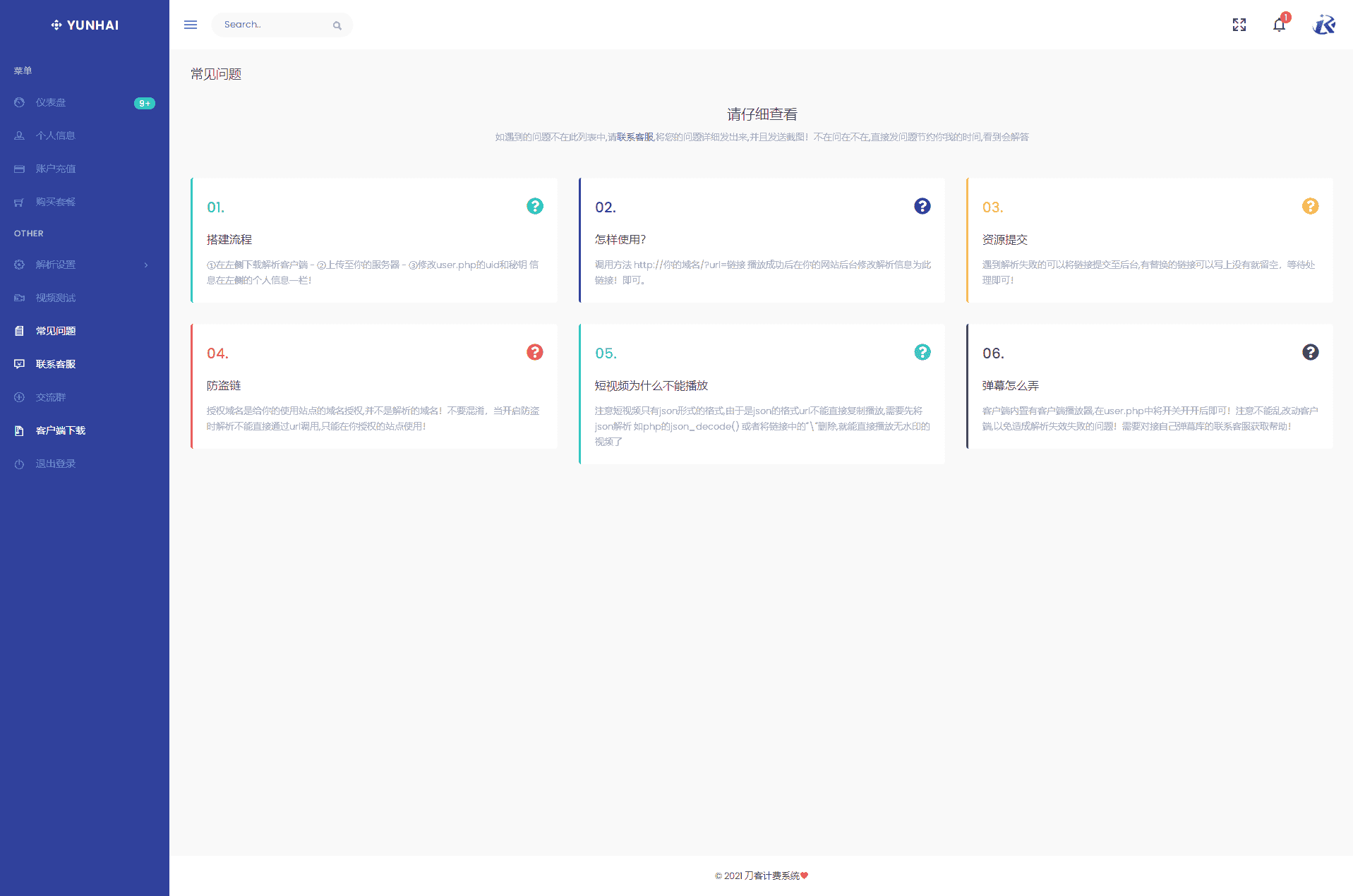Click the teal question icon on card 01
This screenshot has height=896, width=1353.
tap(535, 206)
